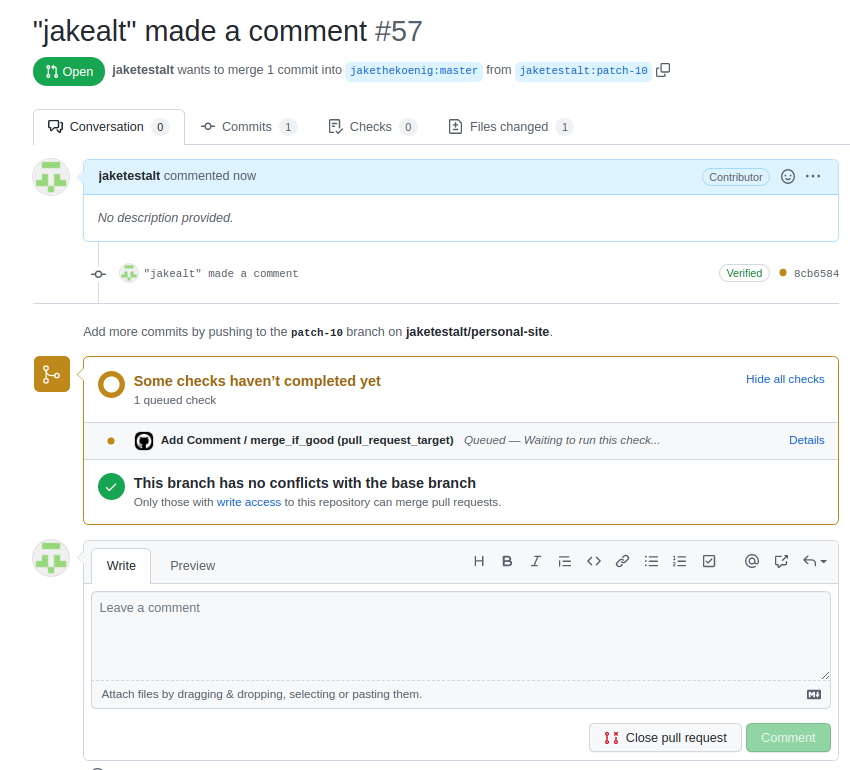
Task: Open the commit message "jakealt" made a comment
Action: point(221,273)
